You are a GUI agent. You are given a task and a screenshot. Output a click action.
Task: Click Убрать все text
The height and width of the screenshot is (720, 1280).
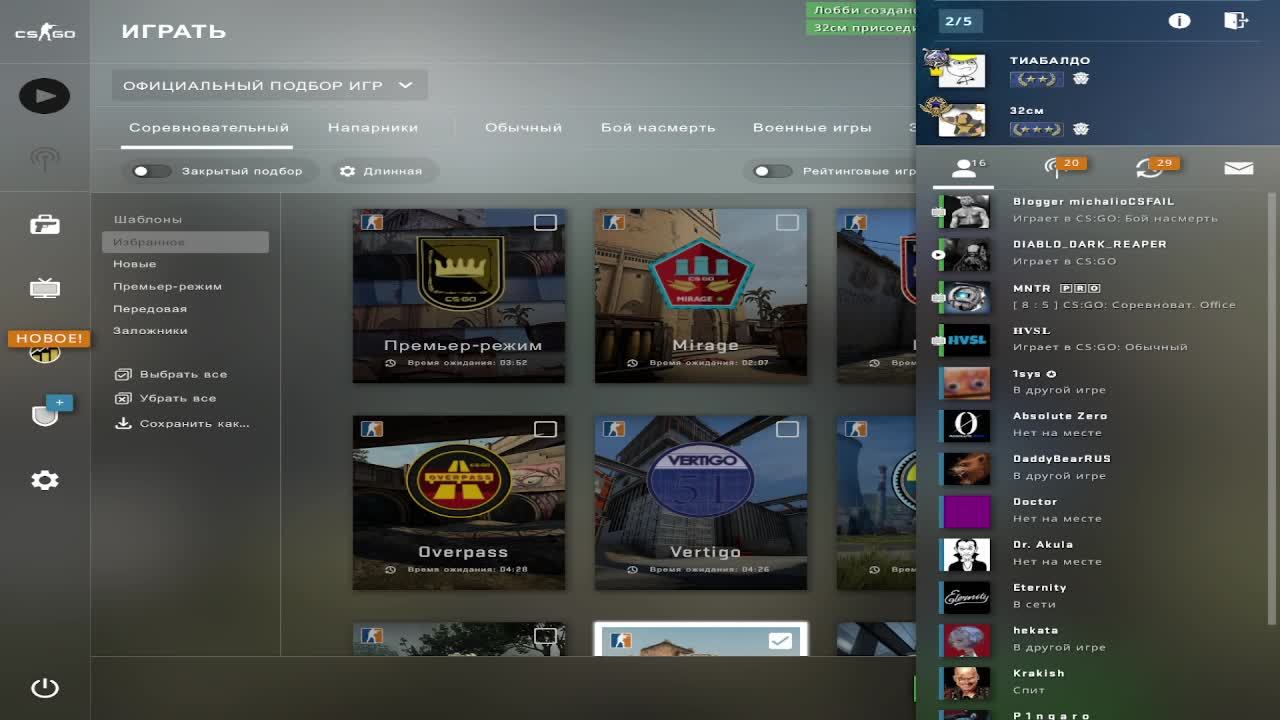click(x=178, y=398)
